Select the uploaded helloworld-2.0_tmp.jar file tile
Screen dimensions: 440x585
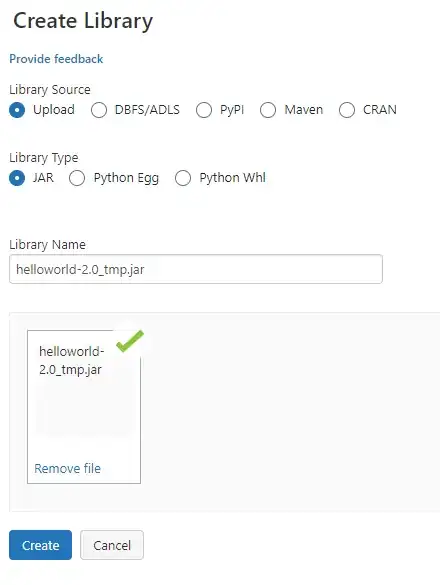pyautogui.click(x=84, y=407)
